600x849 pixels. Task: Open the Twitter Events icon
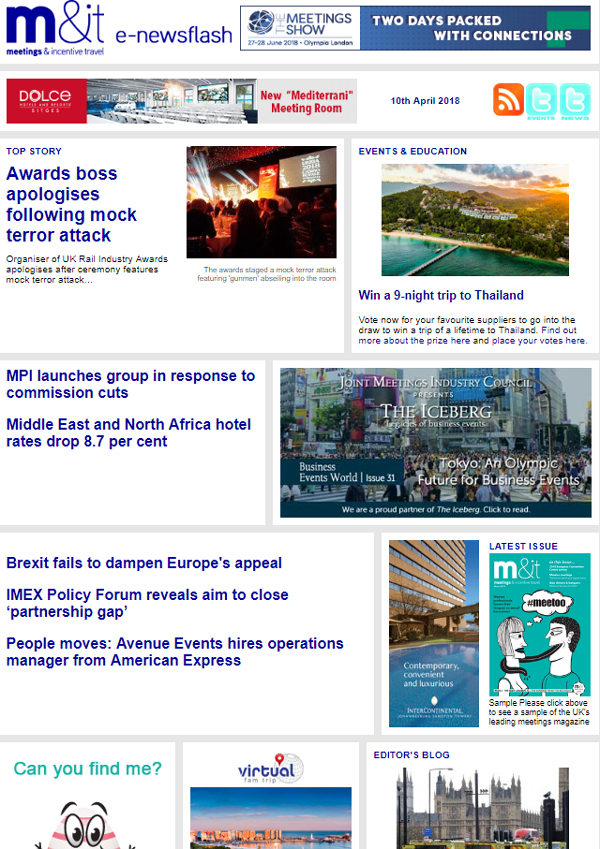[541, 100]
